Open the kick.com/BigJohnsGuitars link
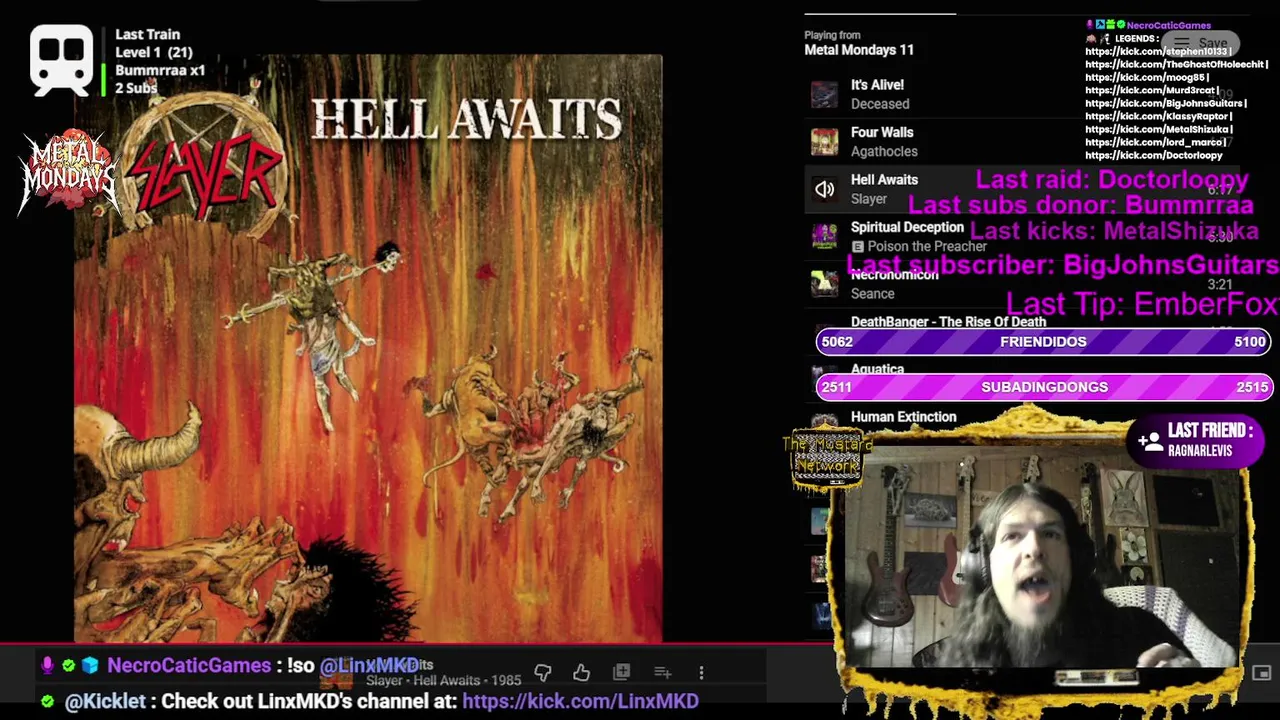Image resolution: width=1280 pixels, height=720 pixels. (1164, 103)
